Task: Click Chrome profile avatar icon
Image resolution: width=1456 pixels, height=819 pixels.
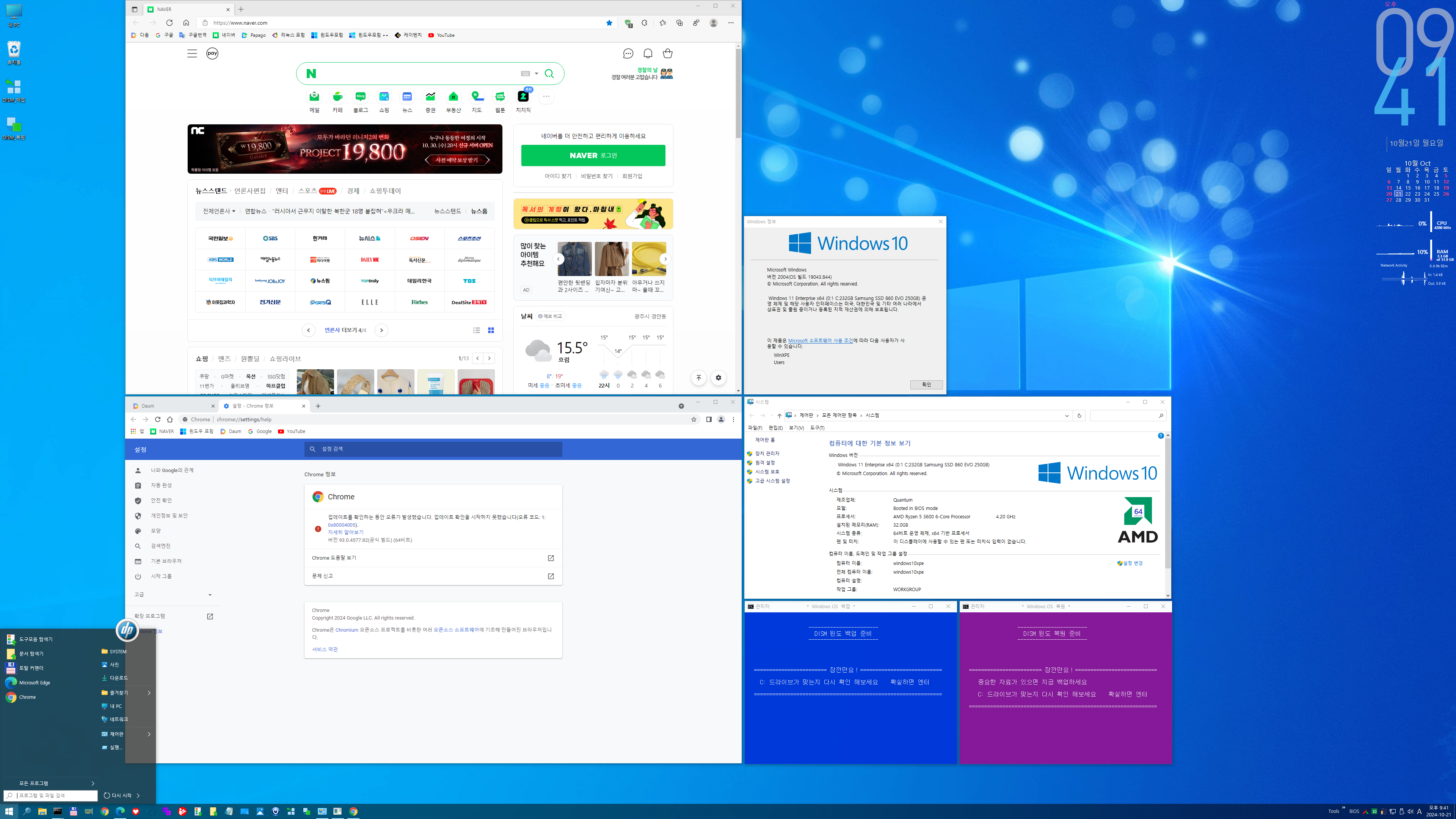Action: (x=721, y=419)
